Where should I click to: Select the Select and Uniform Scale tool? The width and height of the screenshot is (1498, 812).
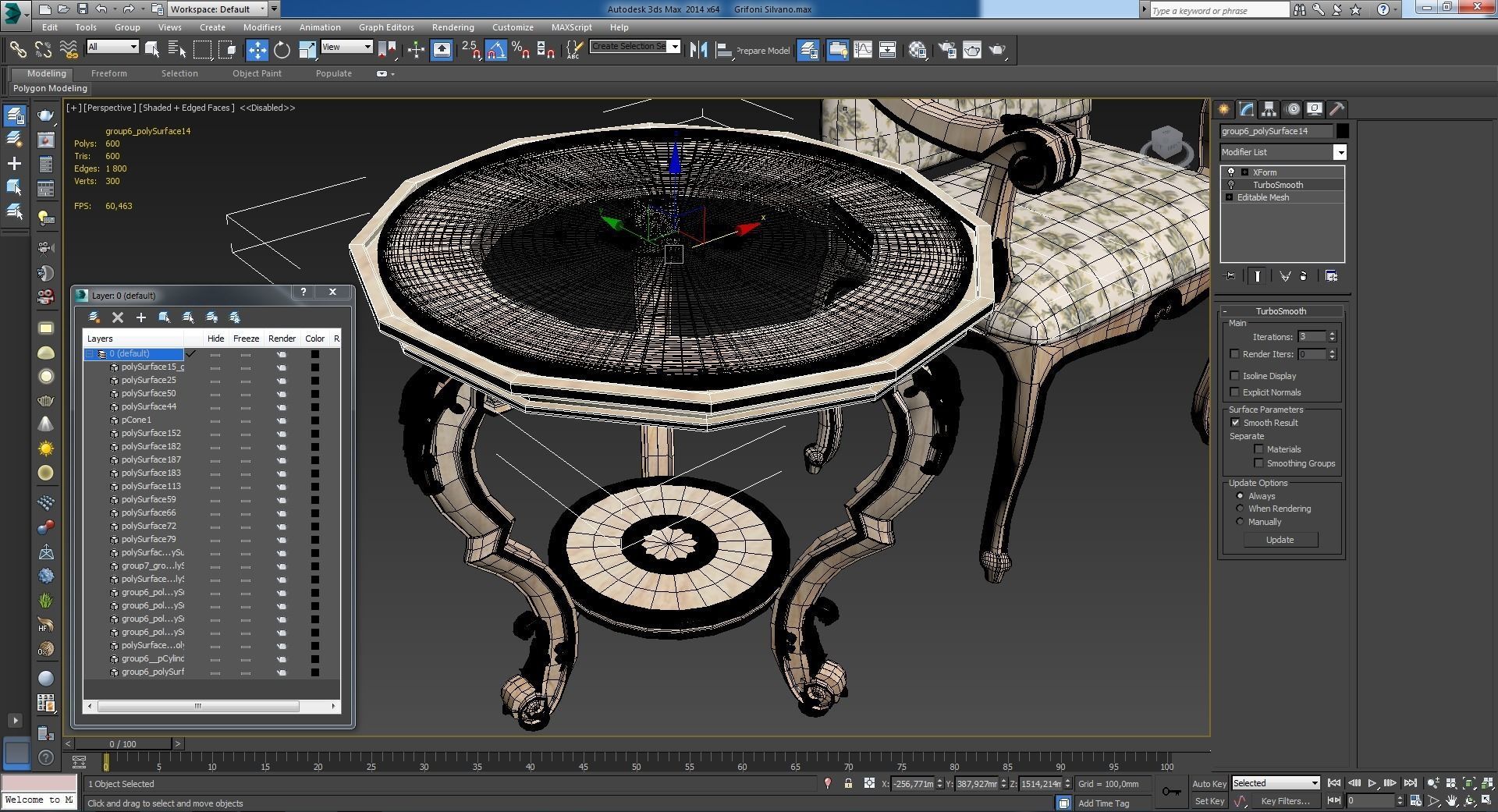(307, 50)
